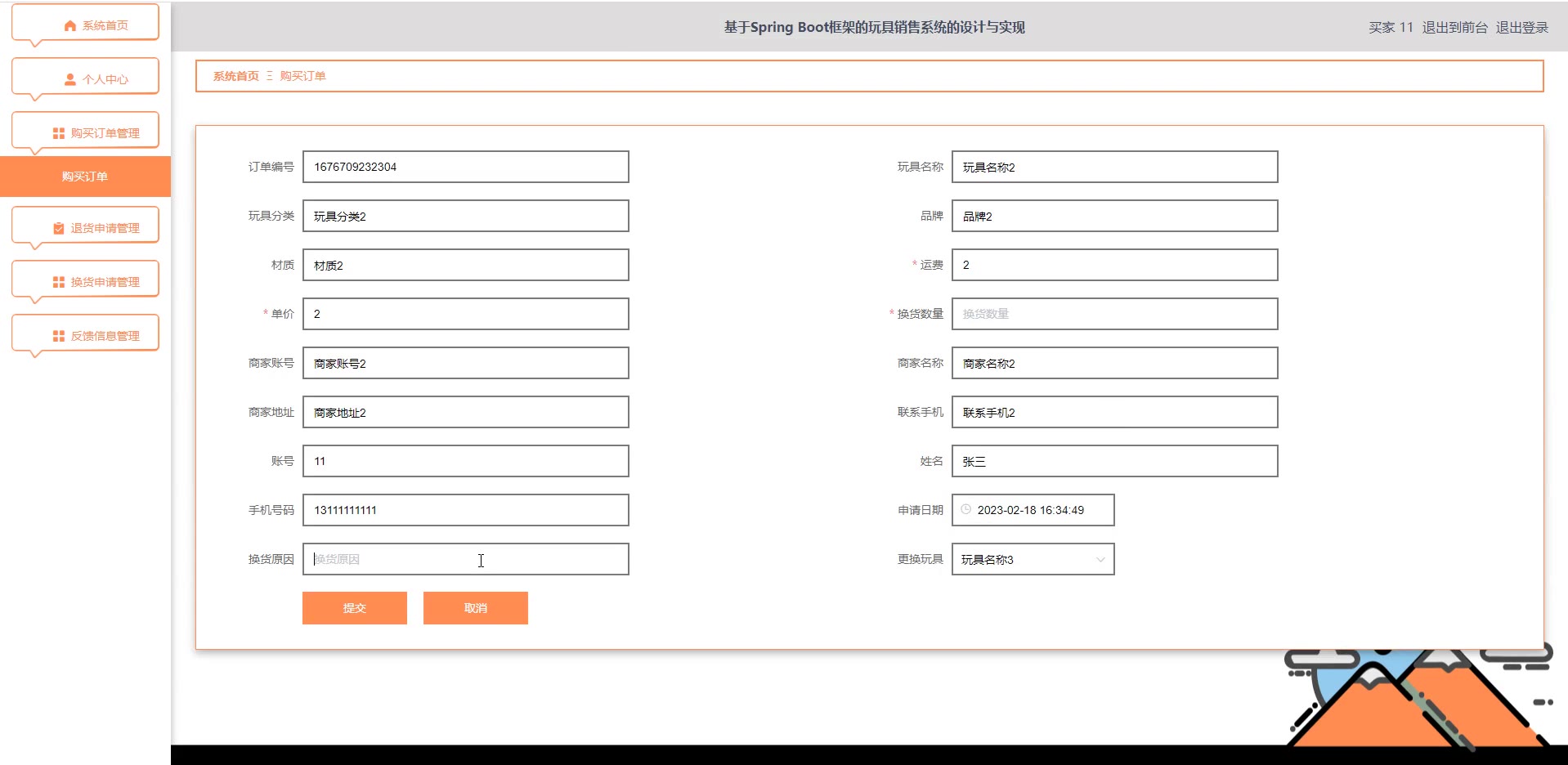Open the 反馈信息管理 menu text

(x=105, y=336)
